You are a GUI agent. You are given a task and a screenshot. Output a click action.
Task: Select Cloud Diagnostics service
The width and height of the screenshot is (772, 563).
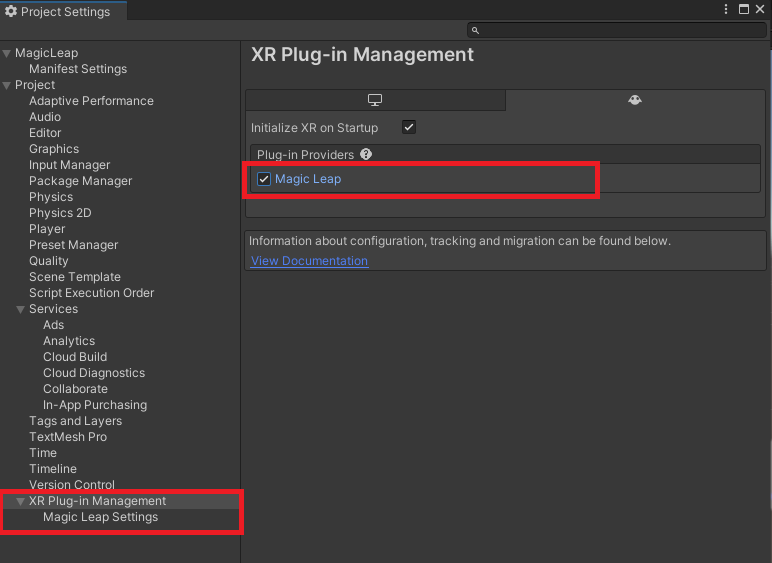(x=94, y=373)
